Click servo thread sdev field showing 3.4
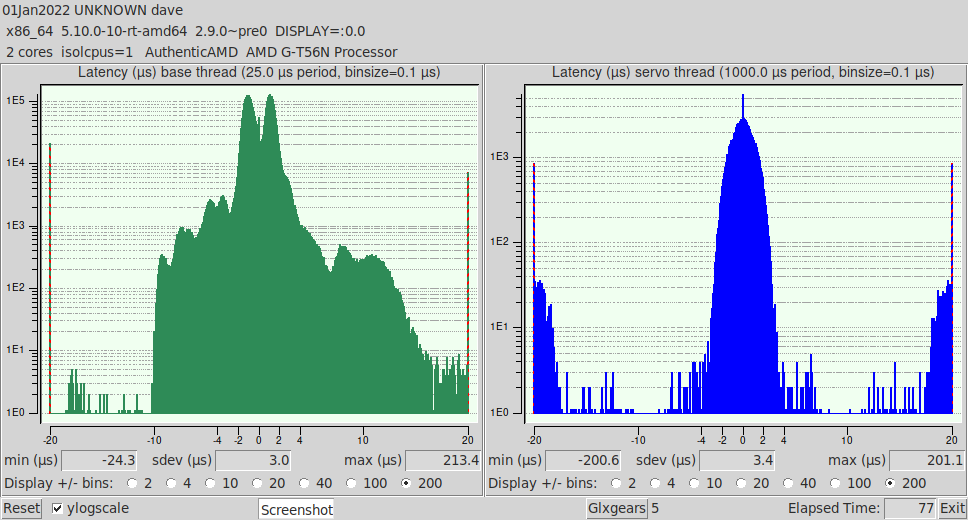 [x=737, y=460]
